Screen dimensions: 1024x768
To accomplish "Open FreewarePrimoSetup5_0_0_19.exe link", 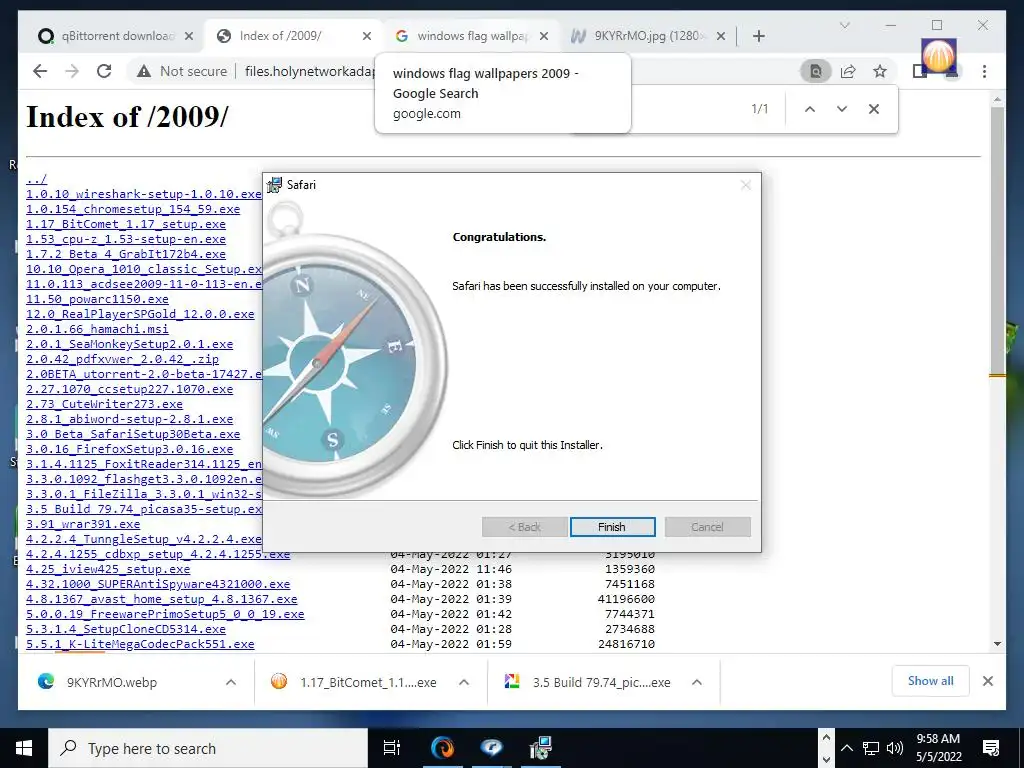I will coord(165,614).
